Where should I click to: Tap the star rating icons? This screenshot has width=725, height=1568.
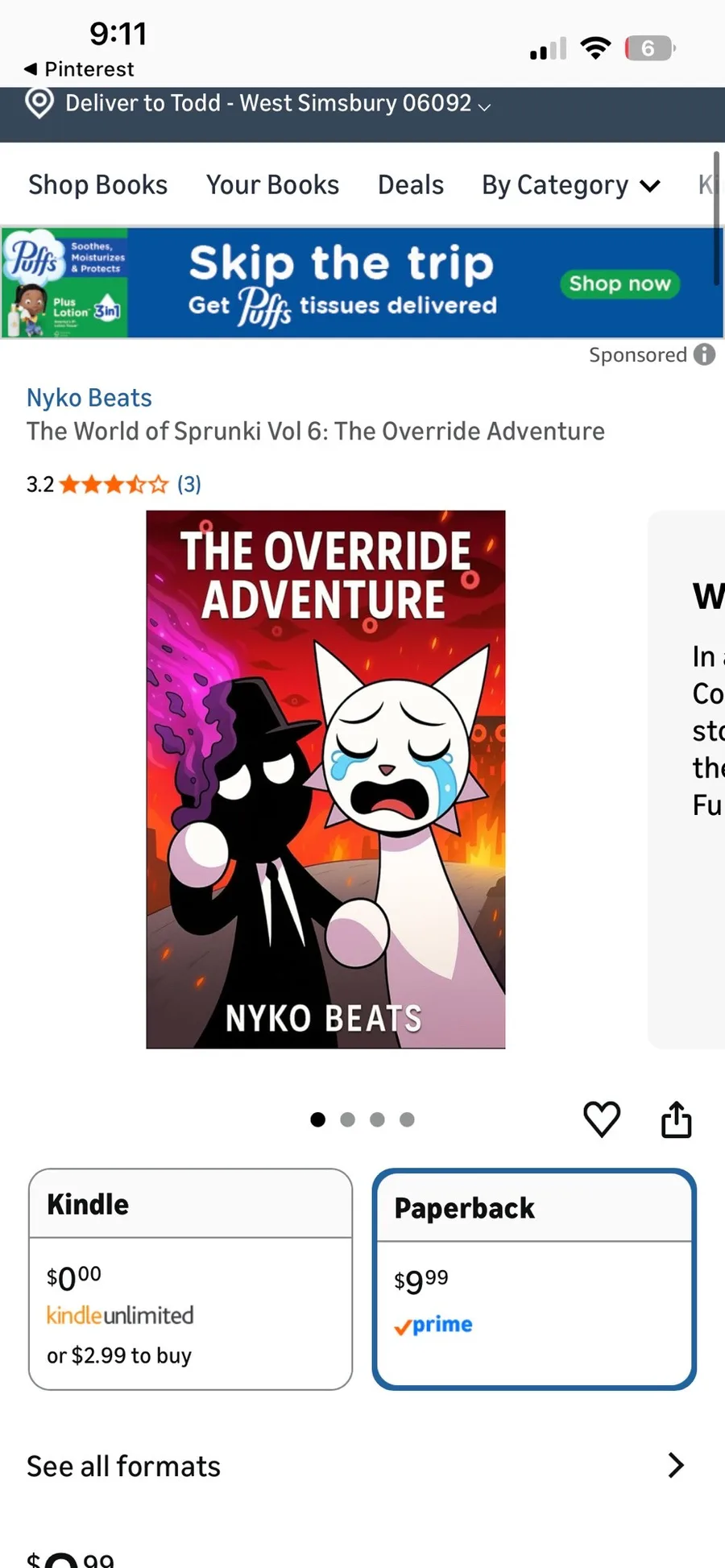point(114,484)
